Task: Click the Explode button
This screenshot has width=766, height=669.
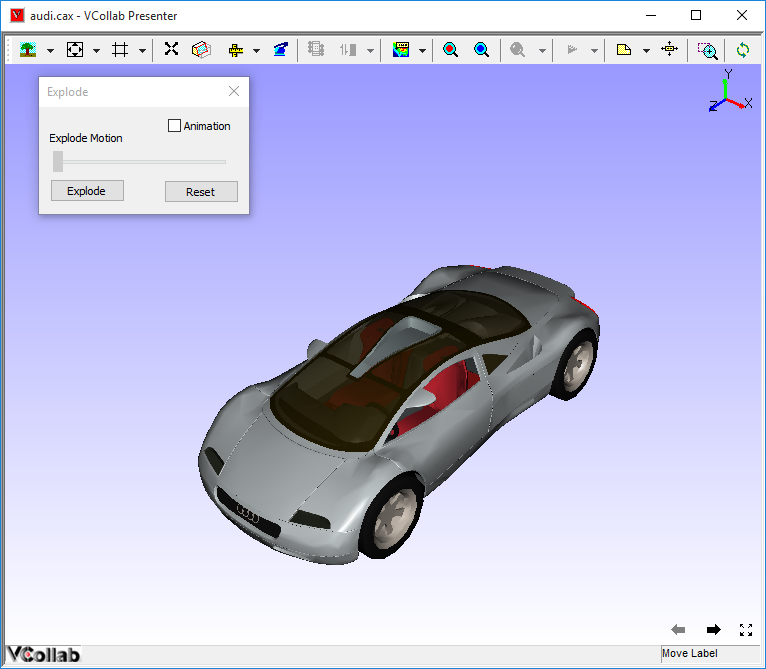Action: (87, 191)
